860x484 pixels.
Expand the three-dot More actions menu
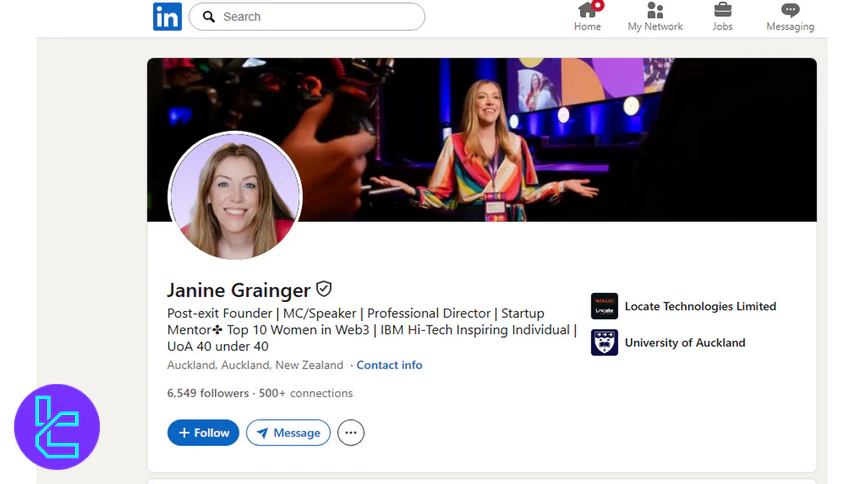(351, 432)
